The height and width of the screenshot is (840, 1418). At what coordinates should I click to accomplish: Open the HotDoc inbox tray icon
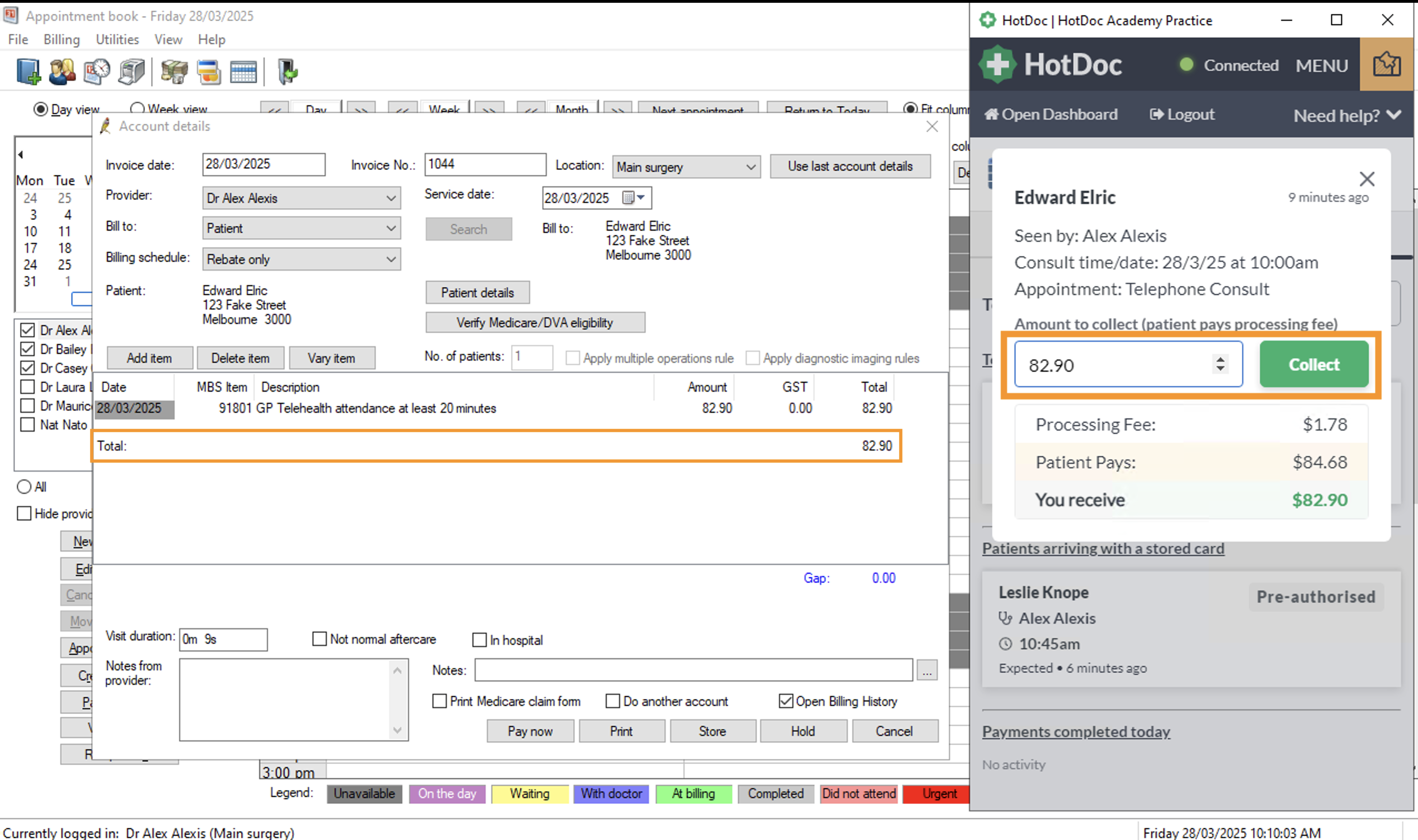click(1386, 64)
